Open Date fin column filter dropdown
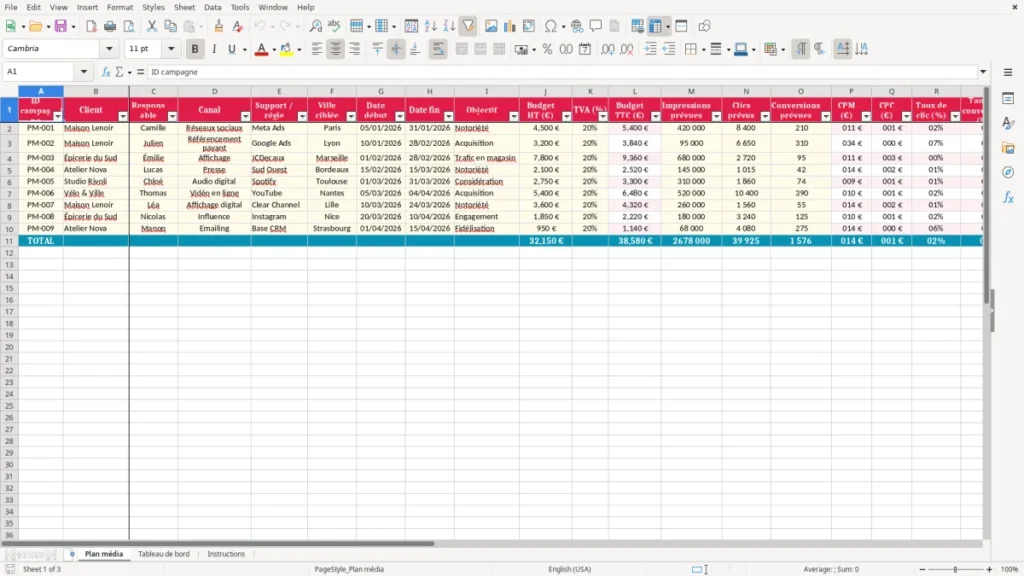The image size is (1024, 576). [449, 116]
